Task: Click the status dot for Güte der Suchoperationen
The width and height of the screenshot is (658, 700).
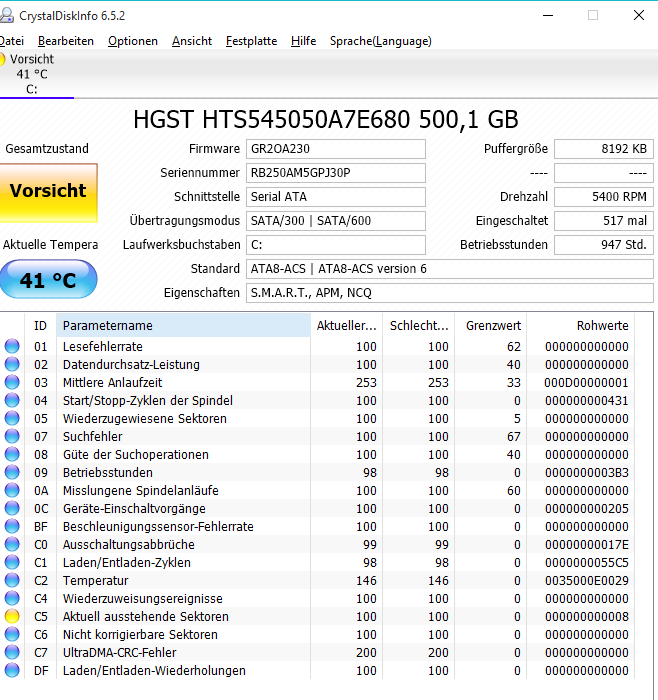Action: click(x=12, y=454)
